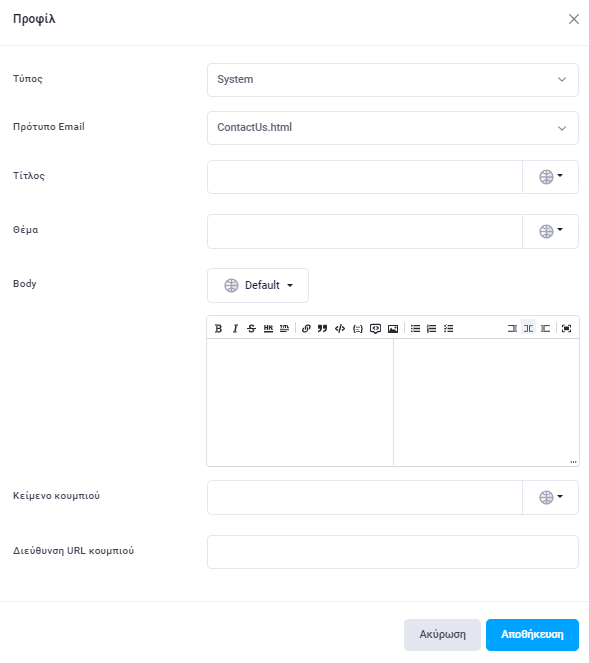Click the Ακύρωση cancel button
Image resolution: width=589 pixels, height=663 pixels.
click(x=442, y=635)
